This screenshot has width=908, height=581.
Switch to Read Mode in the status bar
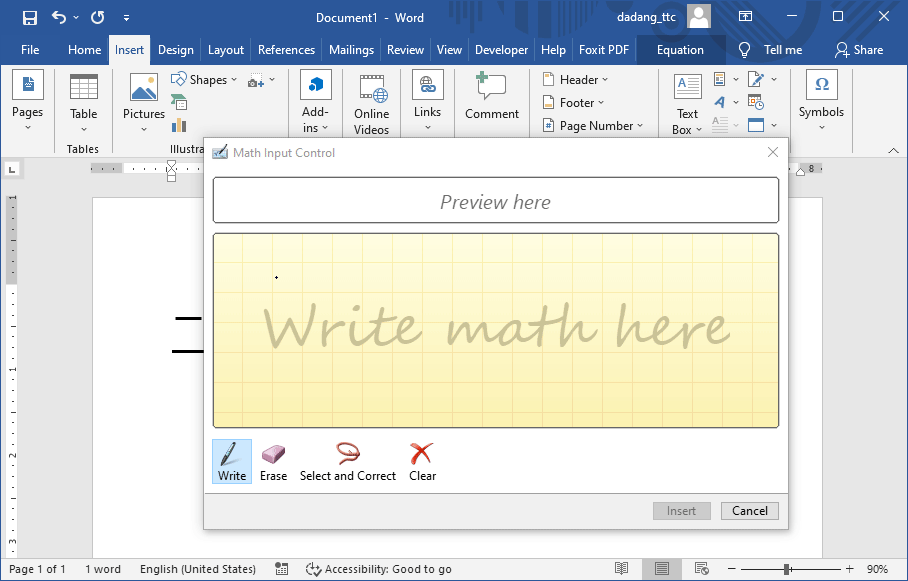point(621,568)
